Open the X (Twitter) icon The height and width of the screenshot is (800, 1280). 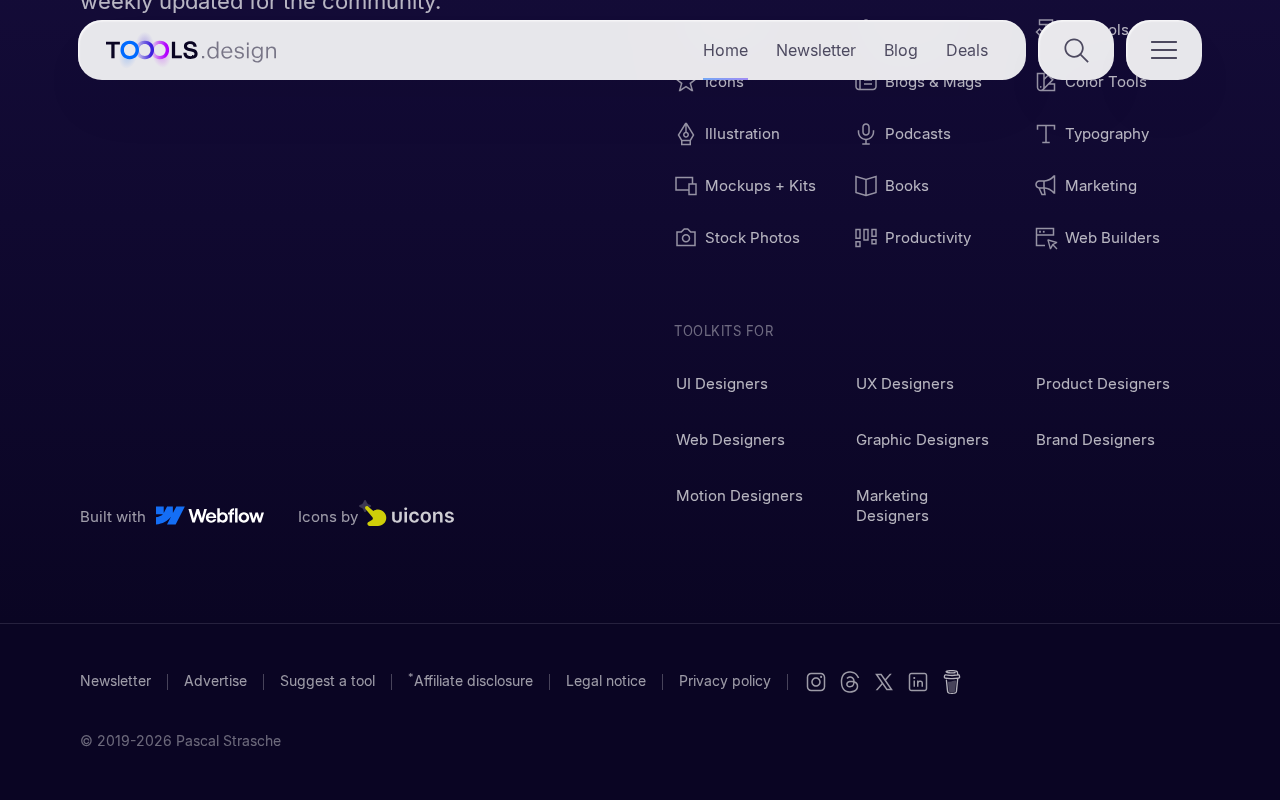(884, 682)
